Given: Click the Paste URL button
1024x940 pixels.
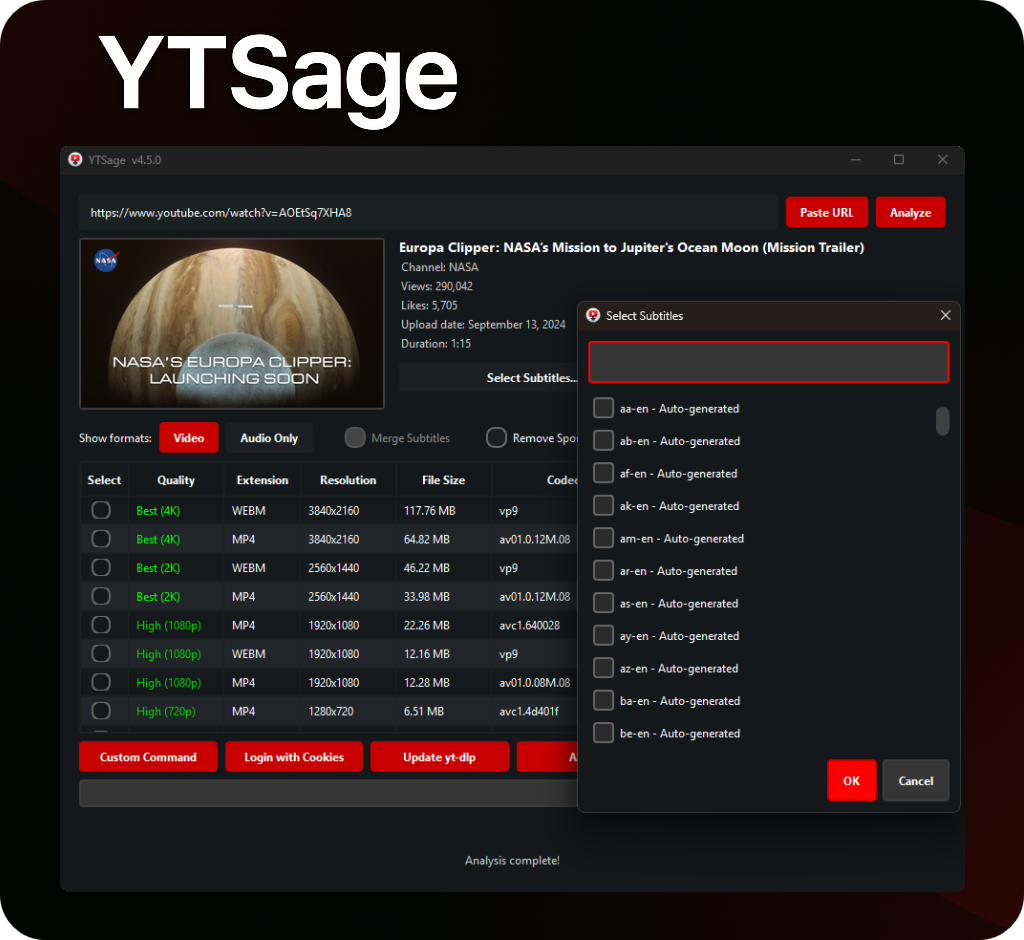Looking at the screenshot, I should coord(827,212).
